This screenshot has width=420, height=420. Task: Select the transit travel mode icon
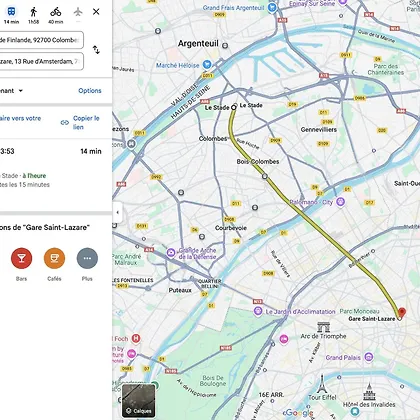[11, 12]
